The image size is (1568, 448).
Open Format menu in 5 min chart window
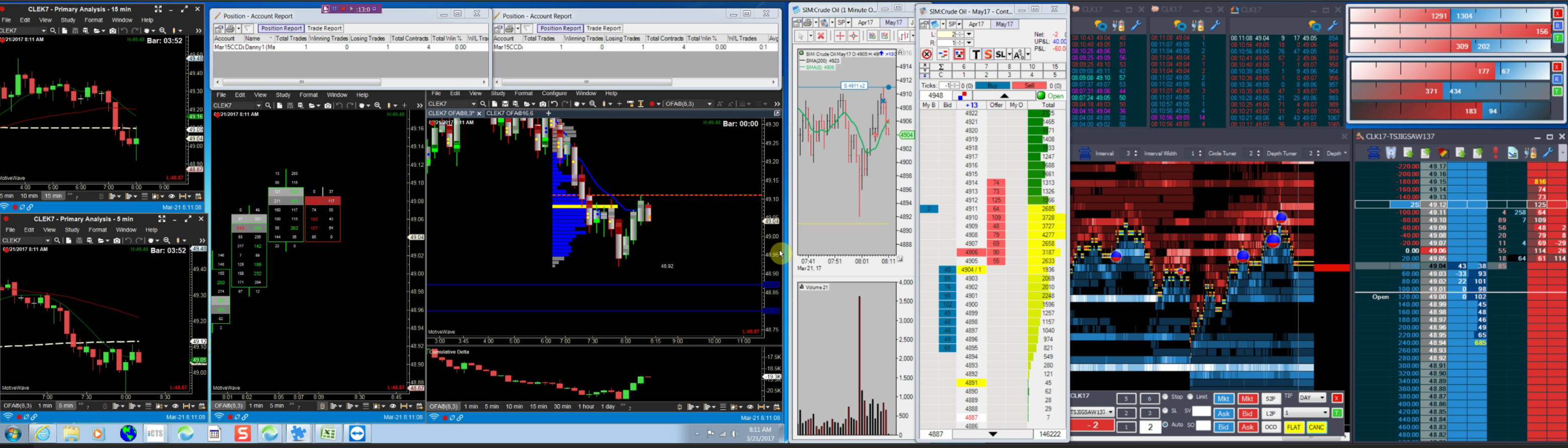(x=97, y=230)
